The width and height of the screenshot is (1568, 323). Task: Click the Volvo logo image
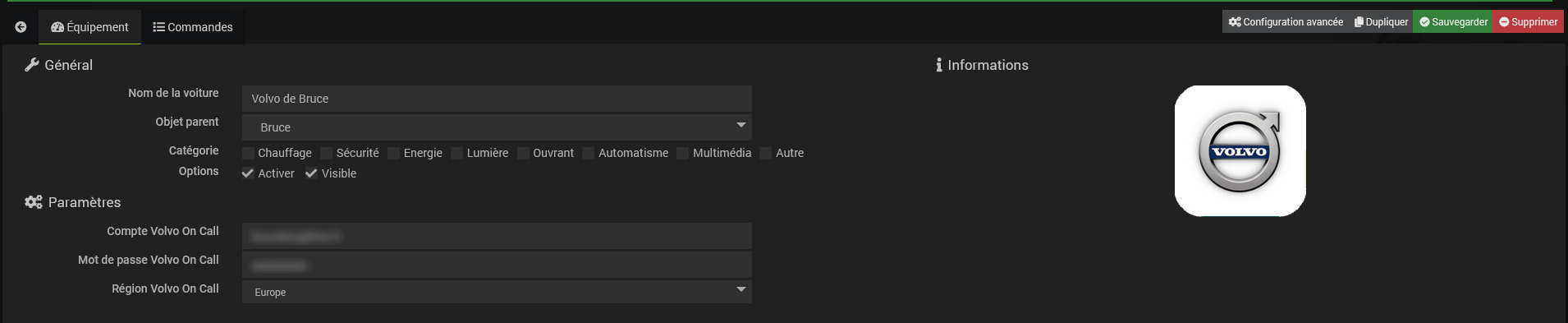(1240, 151)
